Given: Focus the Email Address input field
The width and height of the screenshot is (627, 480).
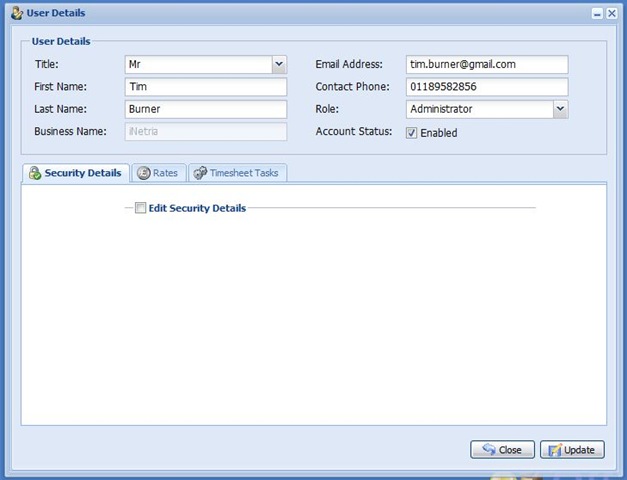Looking at the screenshot, I should pyautogui.click(x=487, y=64).
